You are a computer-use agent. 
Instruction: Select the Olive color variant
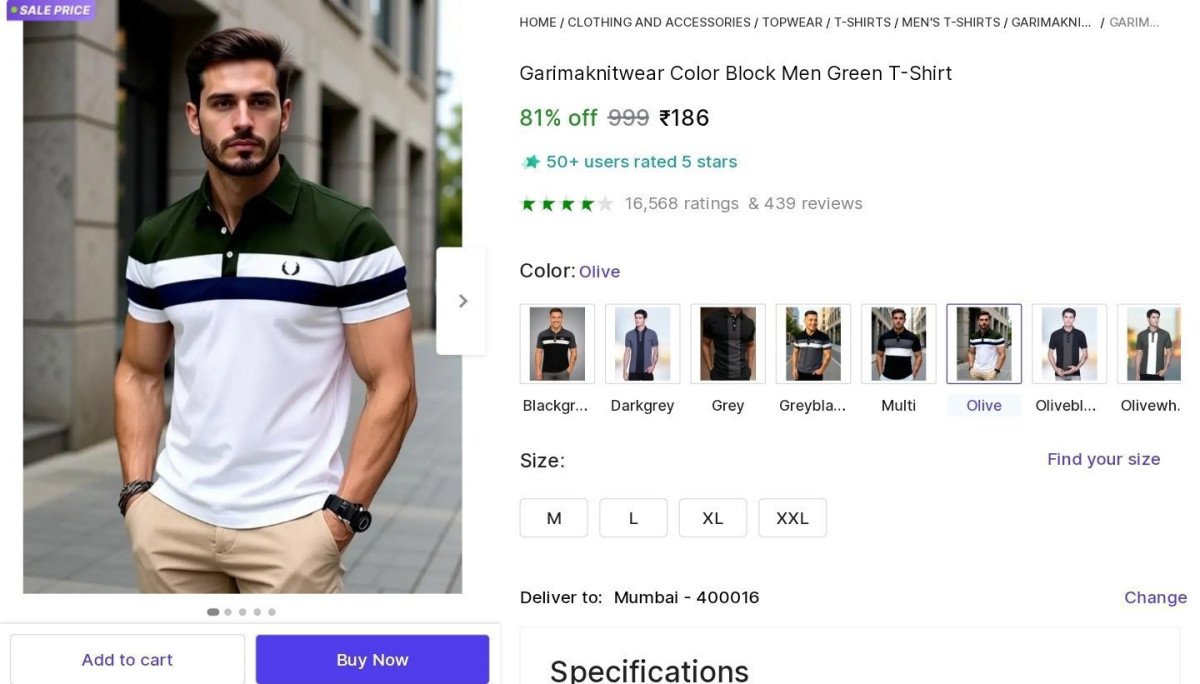983,342
